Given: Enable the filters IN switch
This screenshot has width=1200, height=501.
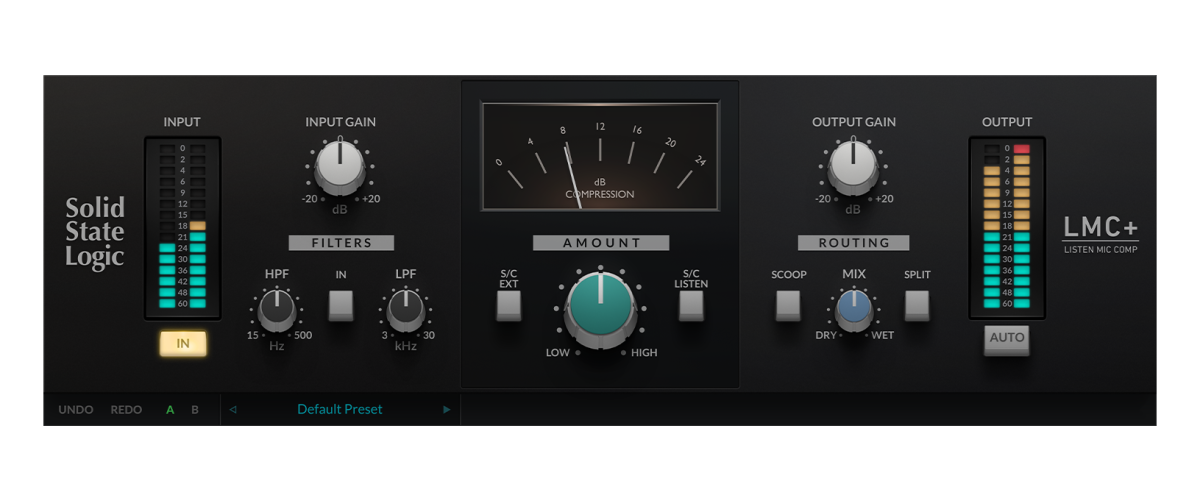Looking at the screenshot, I should pyautogui.click(x=341, y=305).
